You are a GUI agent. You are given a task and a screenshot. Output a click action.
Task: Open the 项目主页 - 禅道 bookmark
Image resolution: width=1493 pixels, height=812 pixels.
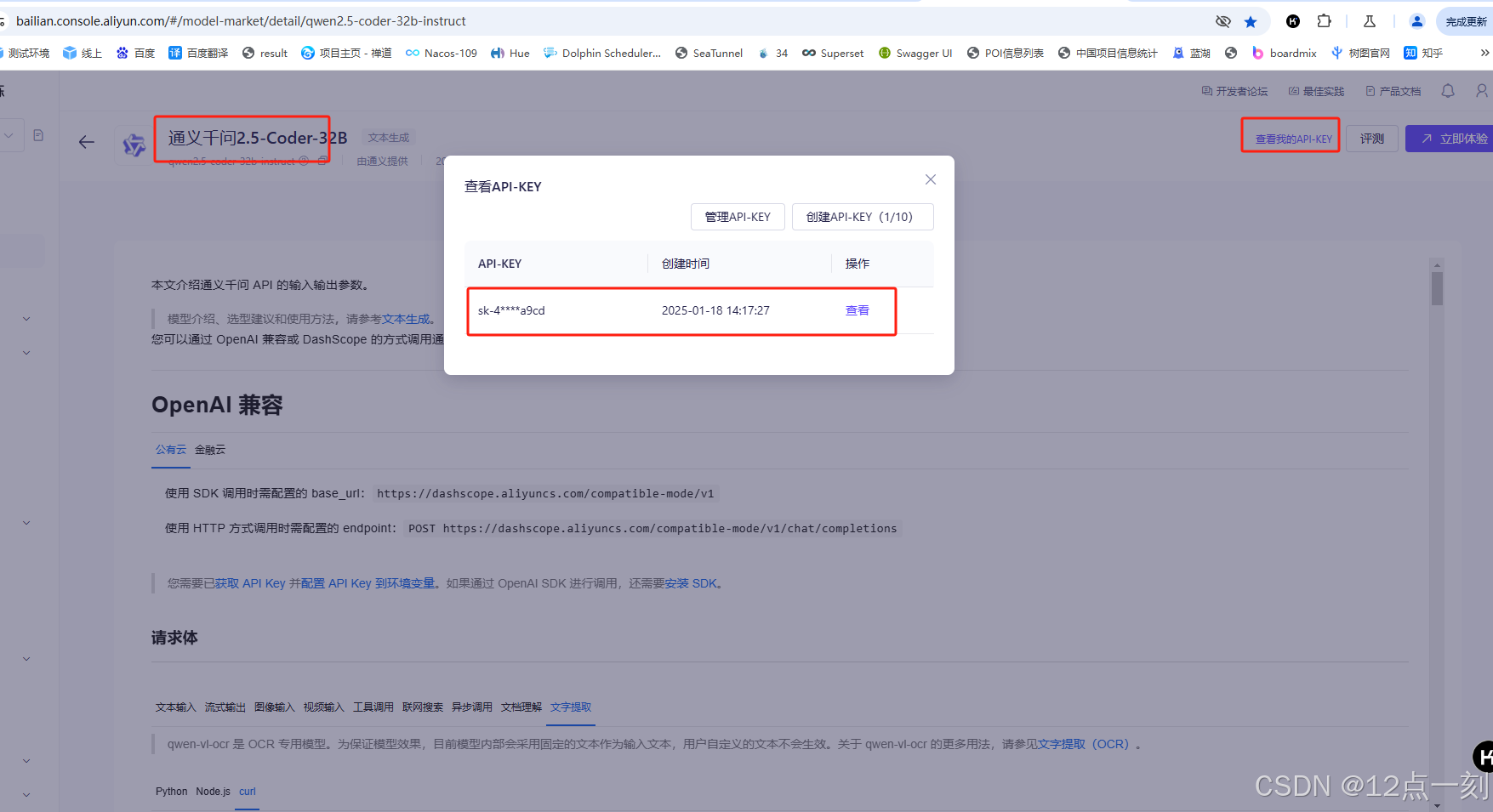point(346,53)
